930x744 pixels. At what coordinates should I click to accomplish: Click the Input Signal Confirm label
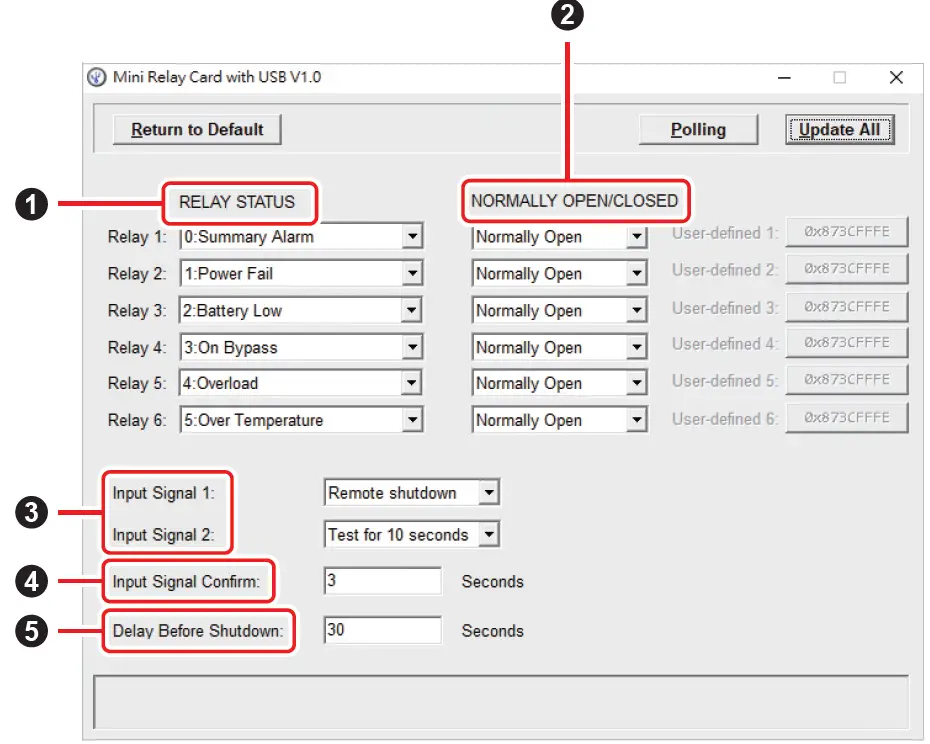(x=186, y=581)
